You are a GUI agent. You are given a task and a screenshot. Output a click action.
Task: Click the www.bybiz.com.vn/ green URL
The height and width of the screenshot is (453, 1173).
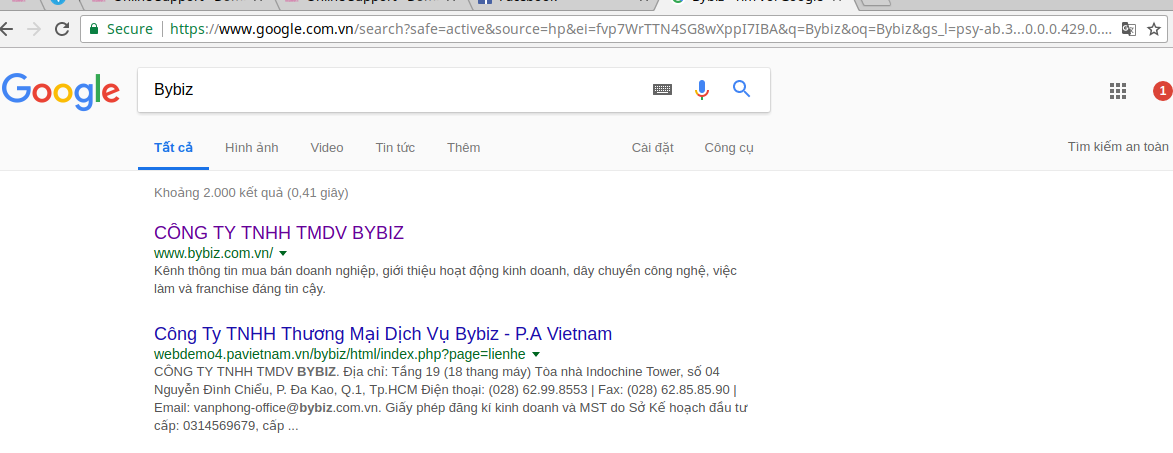pyautogui.click(x=214, y=253)
